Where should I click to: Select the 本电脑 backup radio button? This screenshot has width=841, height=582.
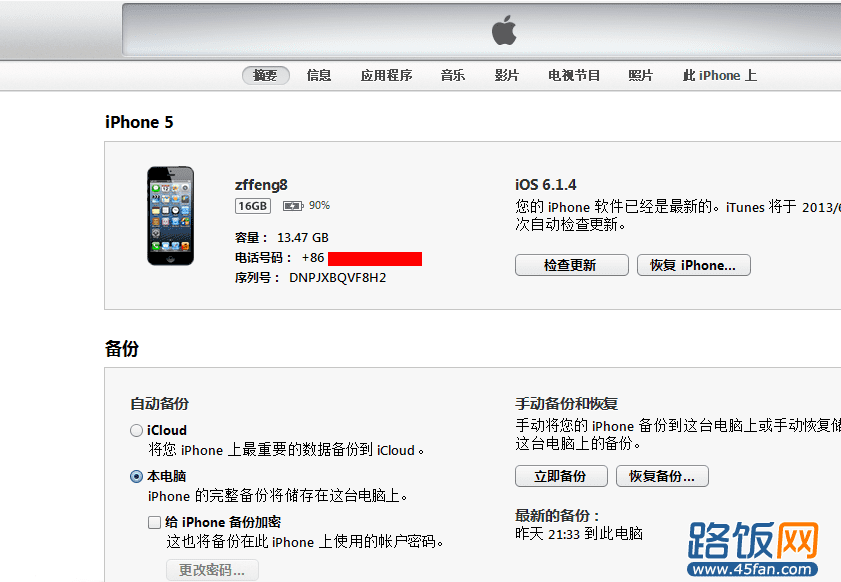pyautogui.click(x=136, y=476)
